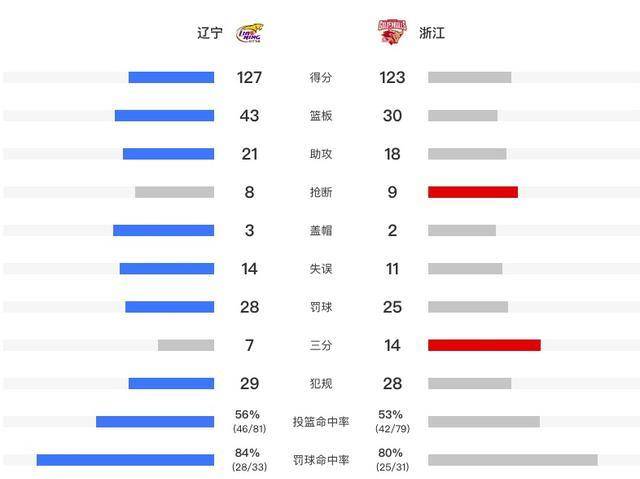This screenshot has height=479, width=640.
Task: Select the 失误 turnovers label
Action: pos(321,268)
